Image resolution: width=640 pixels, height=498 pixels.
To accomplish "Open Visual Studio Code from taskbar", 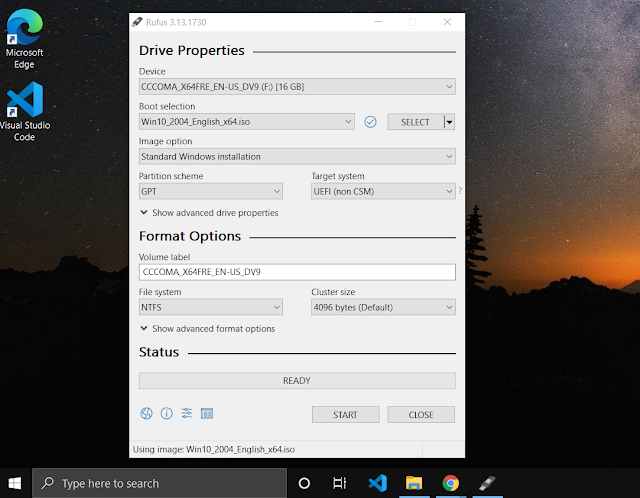I will click(378, 483).
